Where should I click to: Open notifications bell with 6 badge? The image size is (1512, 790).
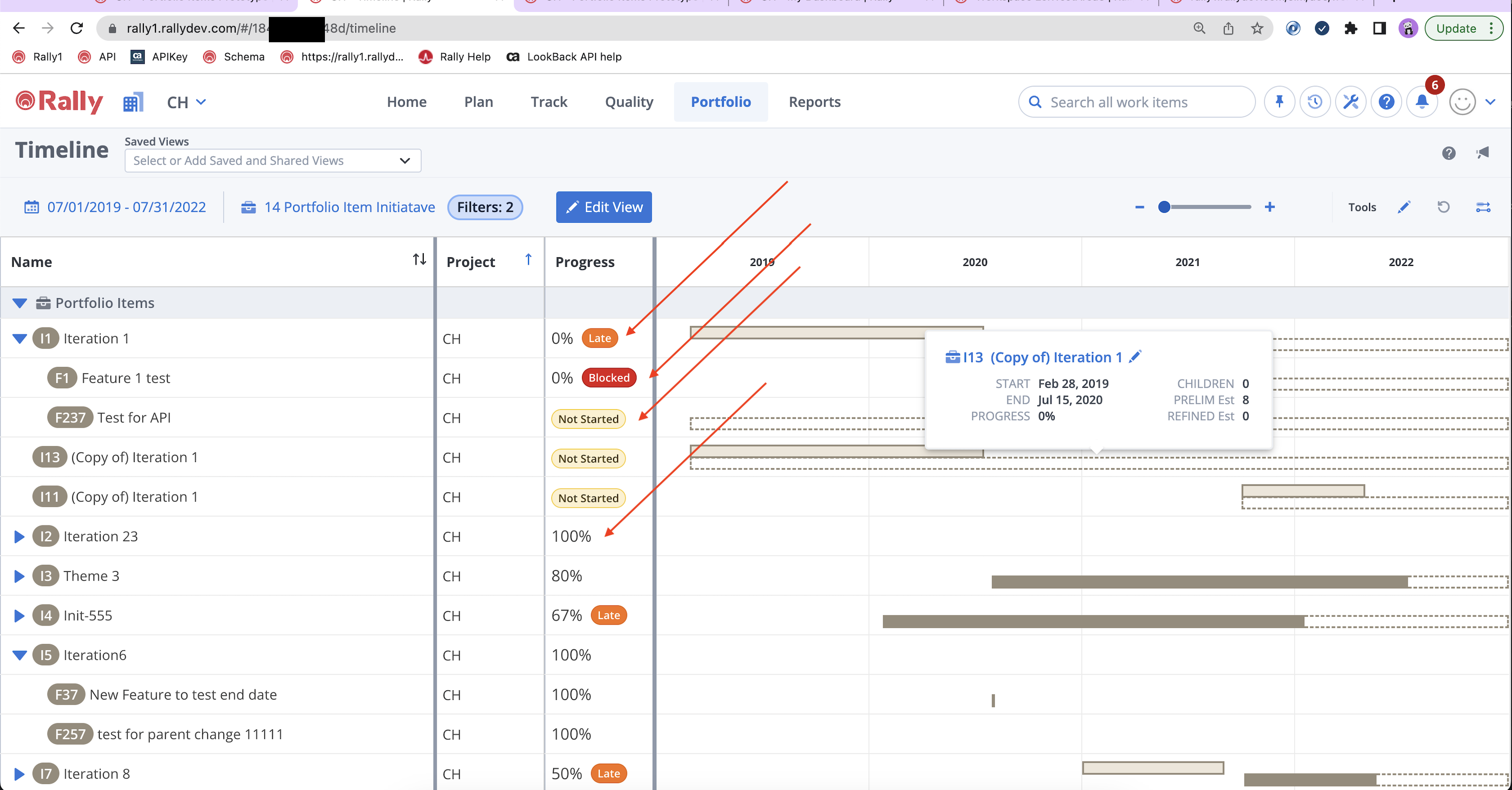coord(1421,102)
